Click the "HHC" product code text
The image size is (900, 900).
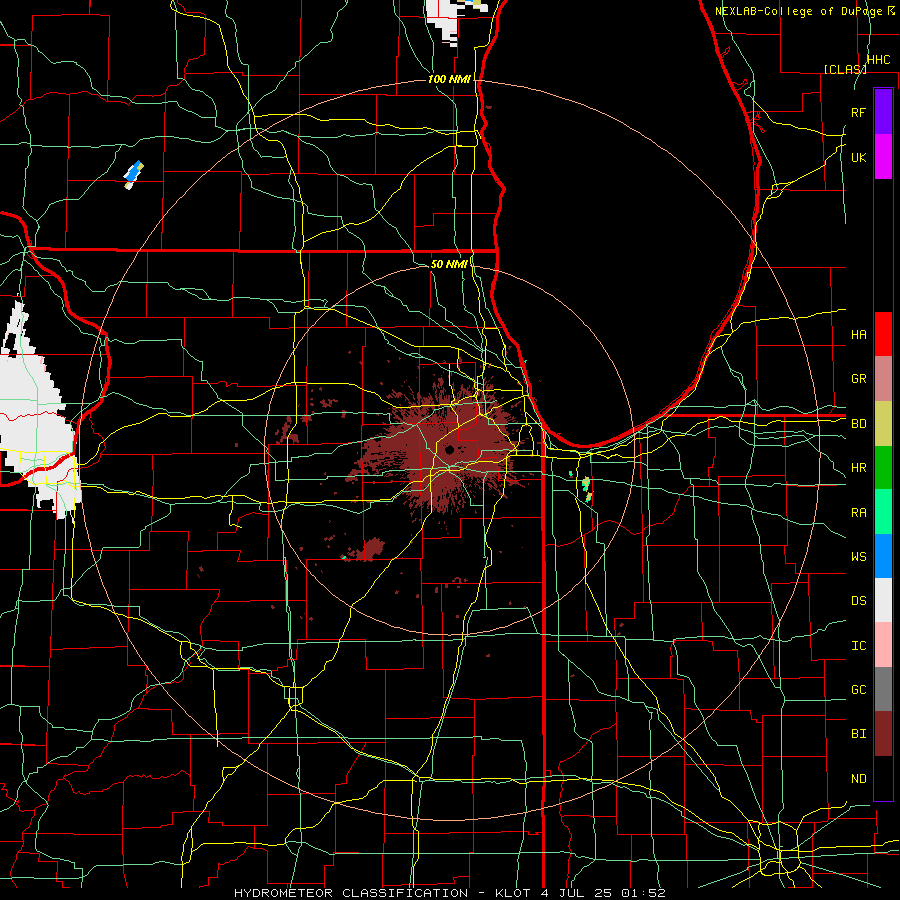click(x=879, y=60)
